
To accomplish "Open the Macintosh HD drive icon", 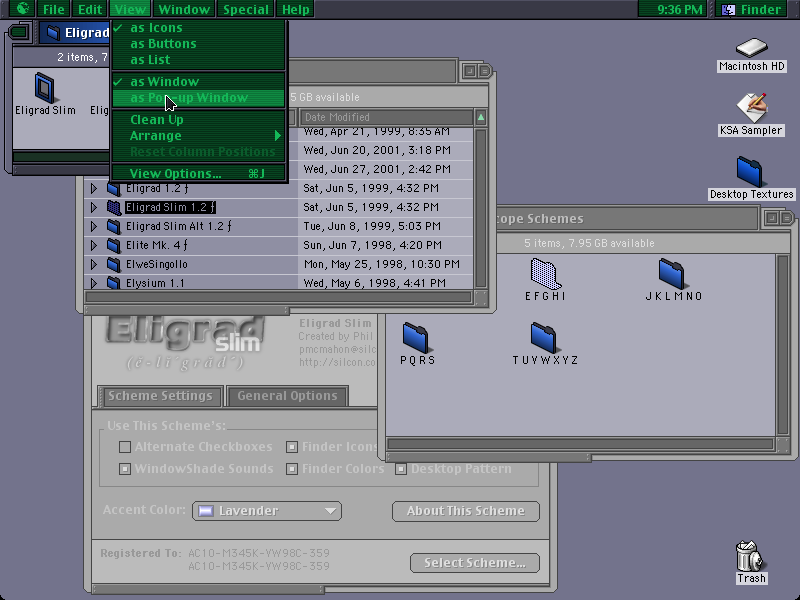I will click(751, 47).
